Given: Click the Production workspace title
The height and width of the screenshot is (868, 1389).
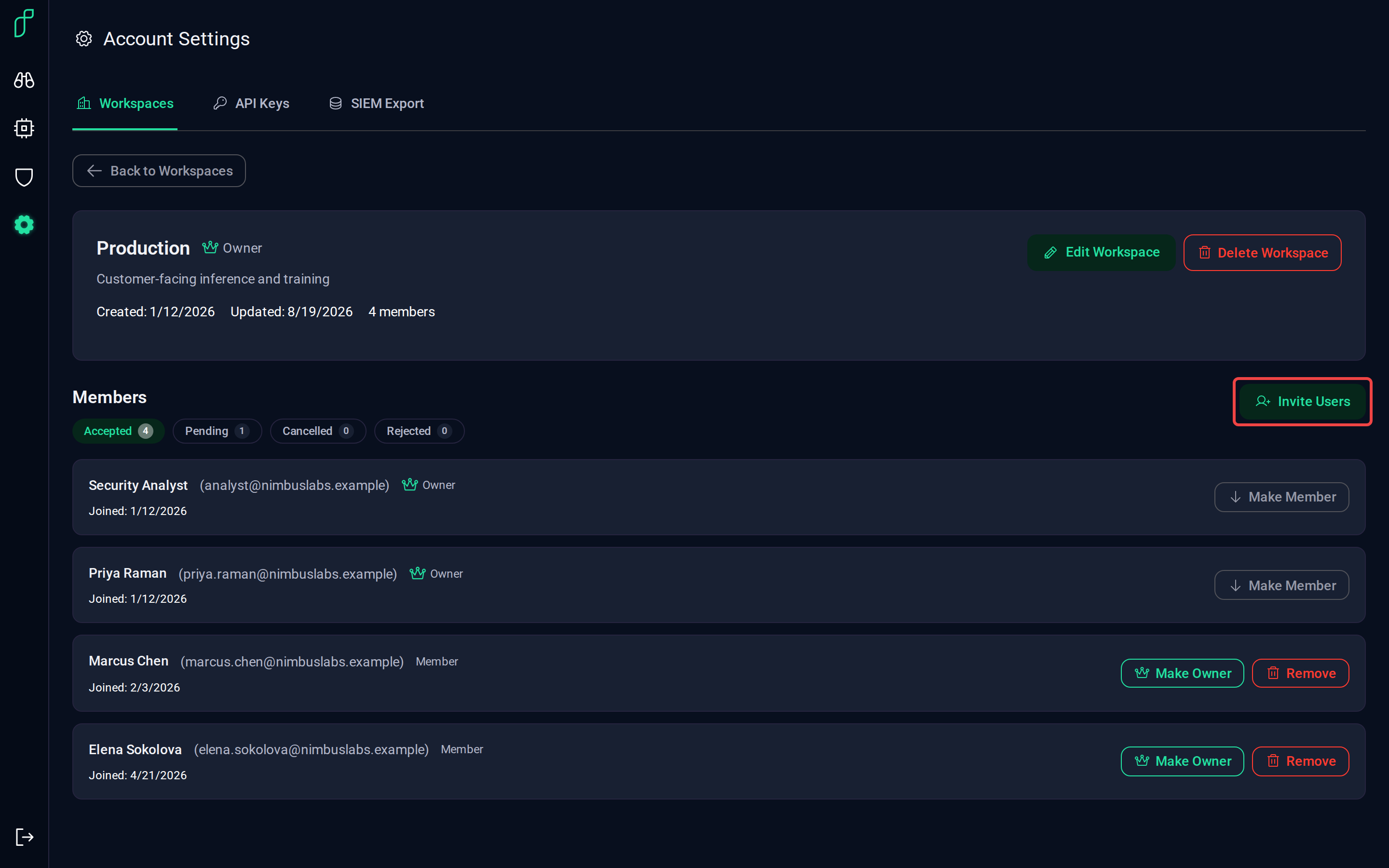Looking at the screenshot, I should 143,248.
